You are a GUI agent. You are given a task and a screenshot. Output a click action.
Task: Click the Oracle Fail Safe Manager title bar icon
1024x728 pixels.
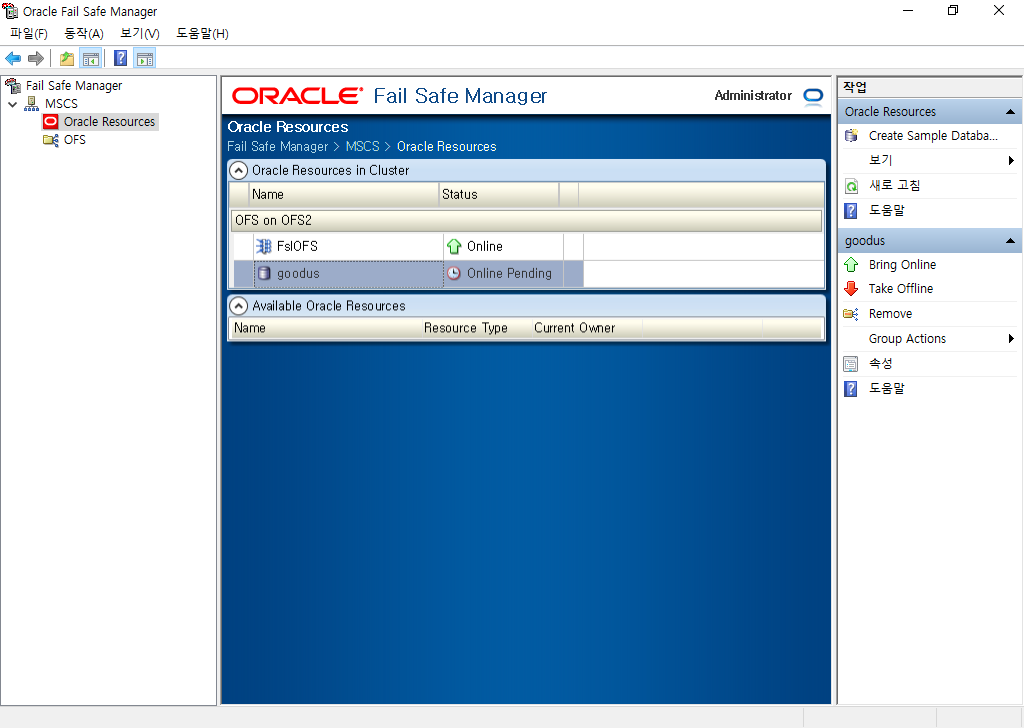(x=10, y=11)
